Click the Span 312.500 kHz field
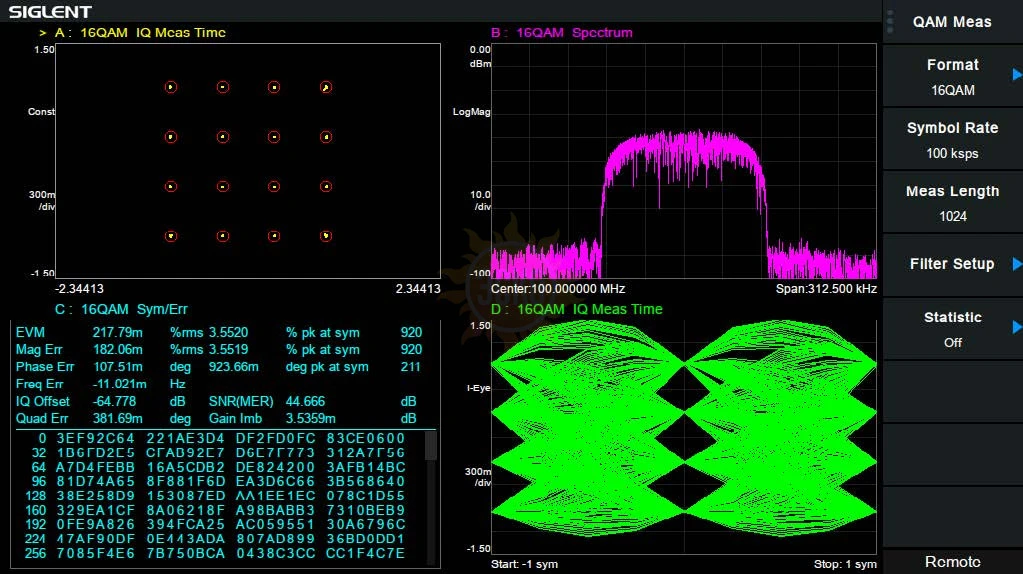 coord(826,289)
